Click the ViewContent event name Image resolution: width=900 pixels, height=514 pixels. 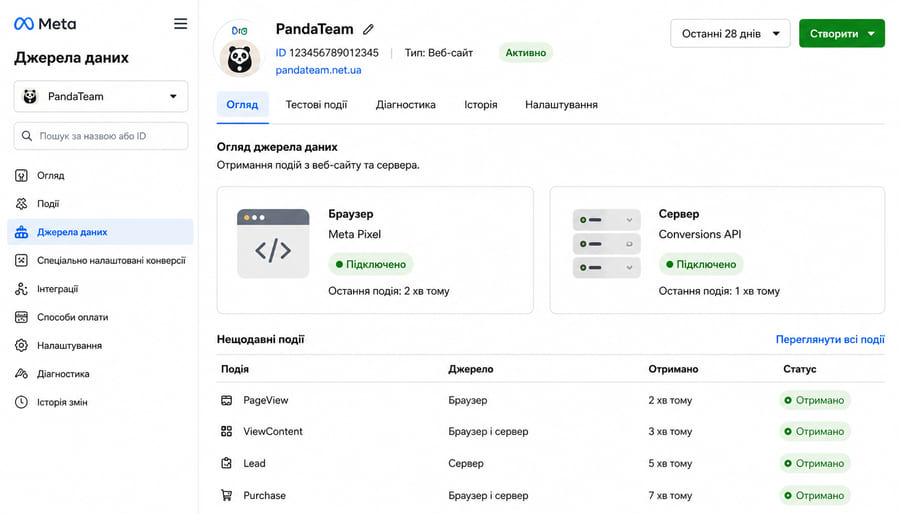(273, 431)
